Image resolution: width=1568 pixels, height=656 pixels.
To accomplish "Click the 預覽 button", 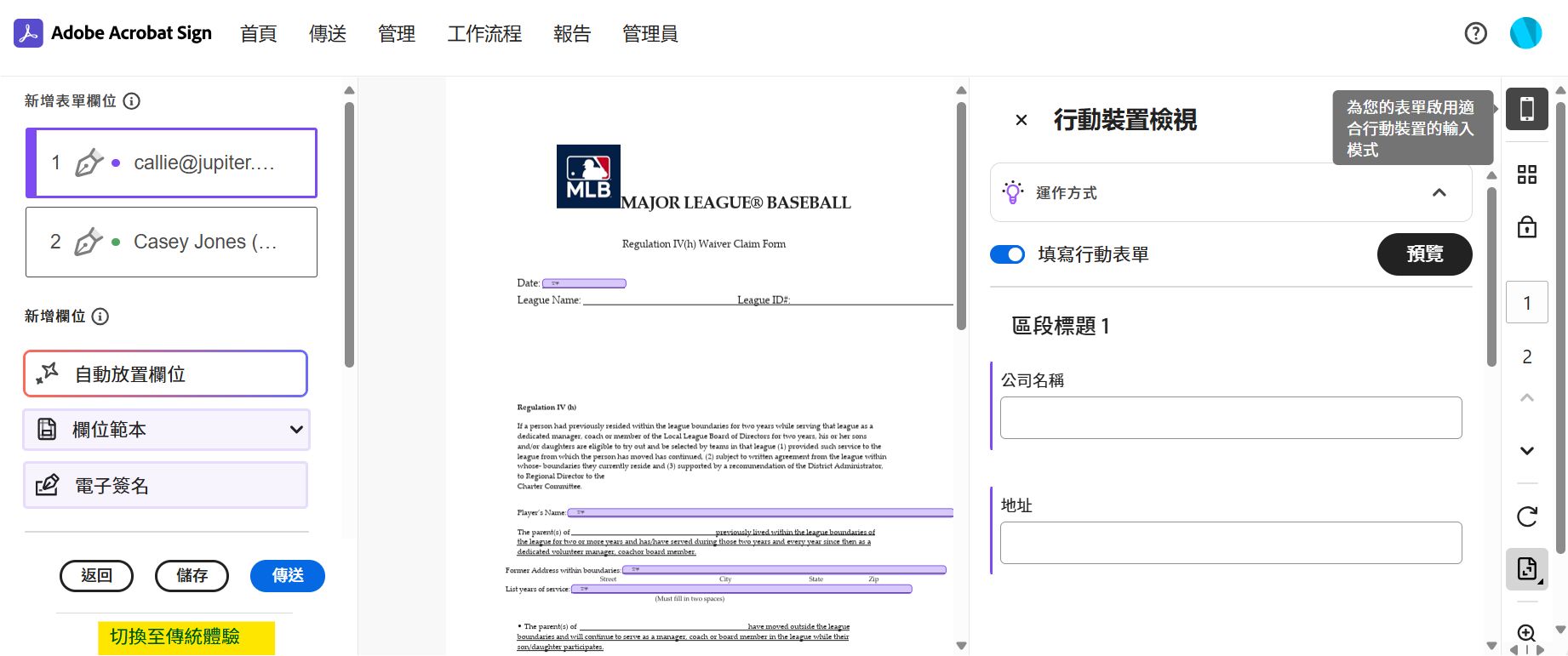I will (x=1424, y=254).
